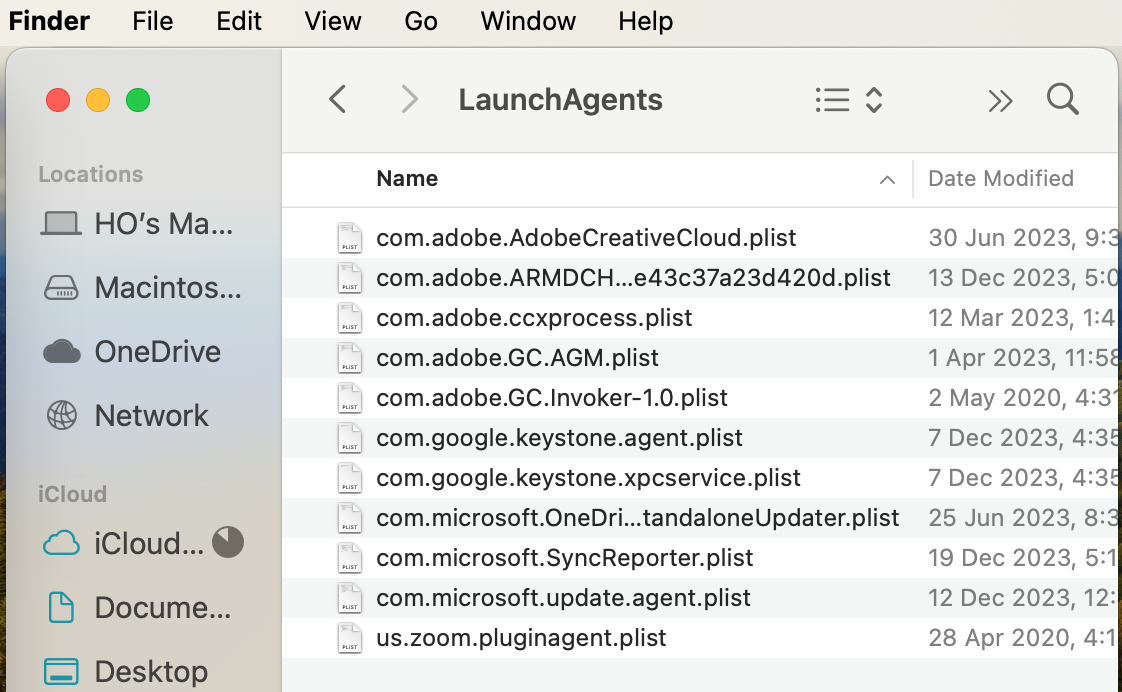The width and height of the screenshot is (1122, 692).
Task: Open OneDrive cloud location in sidebar
Action: tap(61, 352)
